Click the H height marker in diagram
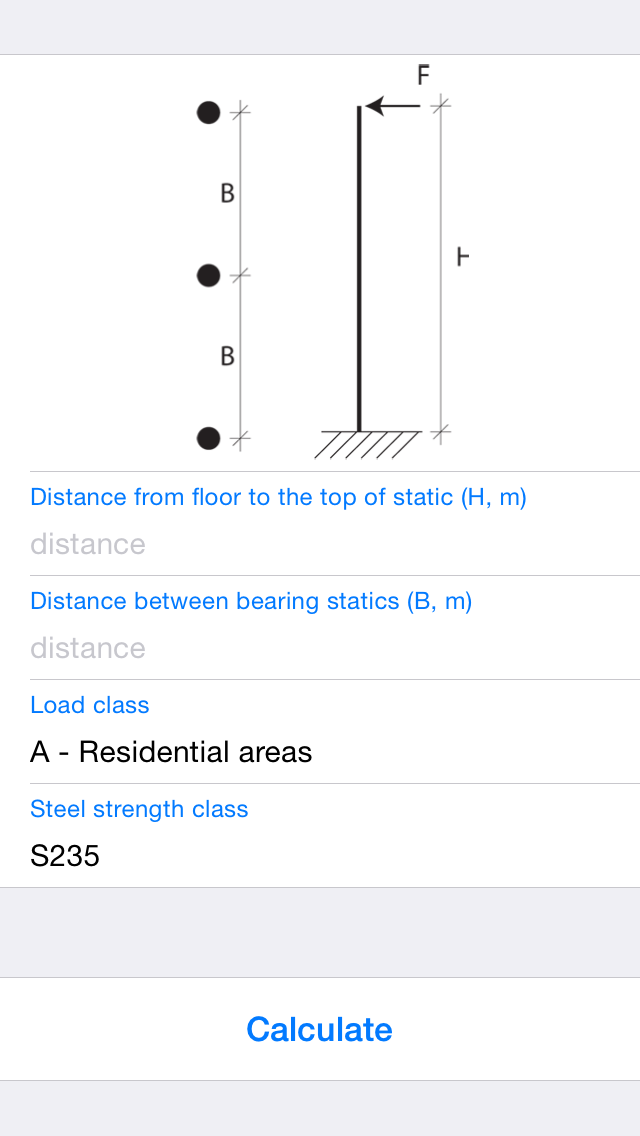640x1136 pixels. coord(461,257)
